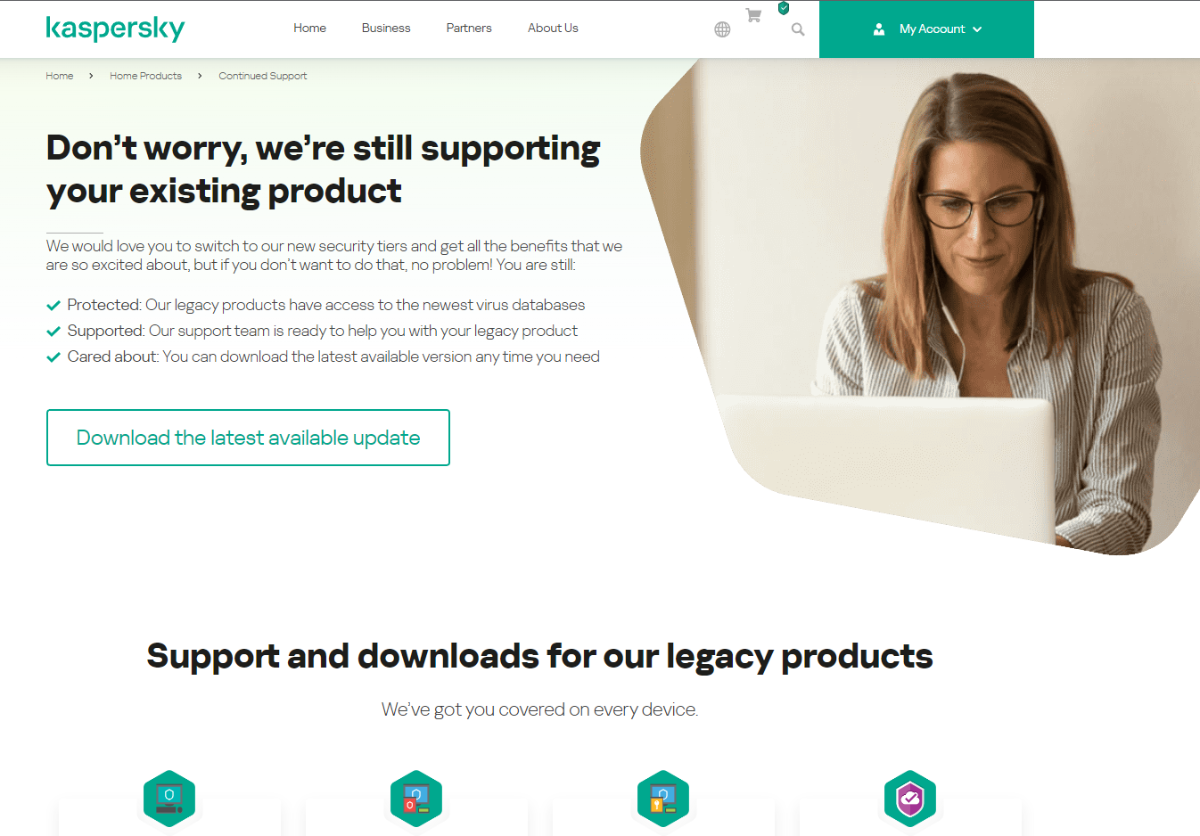This screenshot has height=836, width=1200.
Task: Click the user profile icon in My Account
Action: pyautogui.click(x=879, y=29)
